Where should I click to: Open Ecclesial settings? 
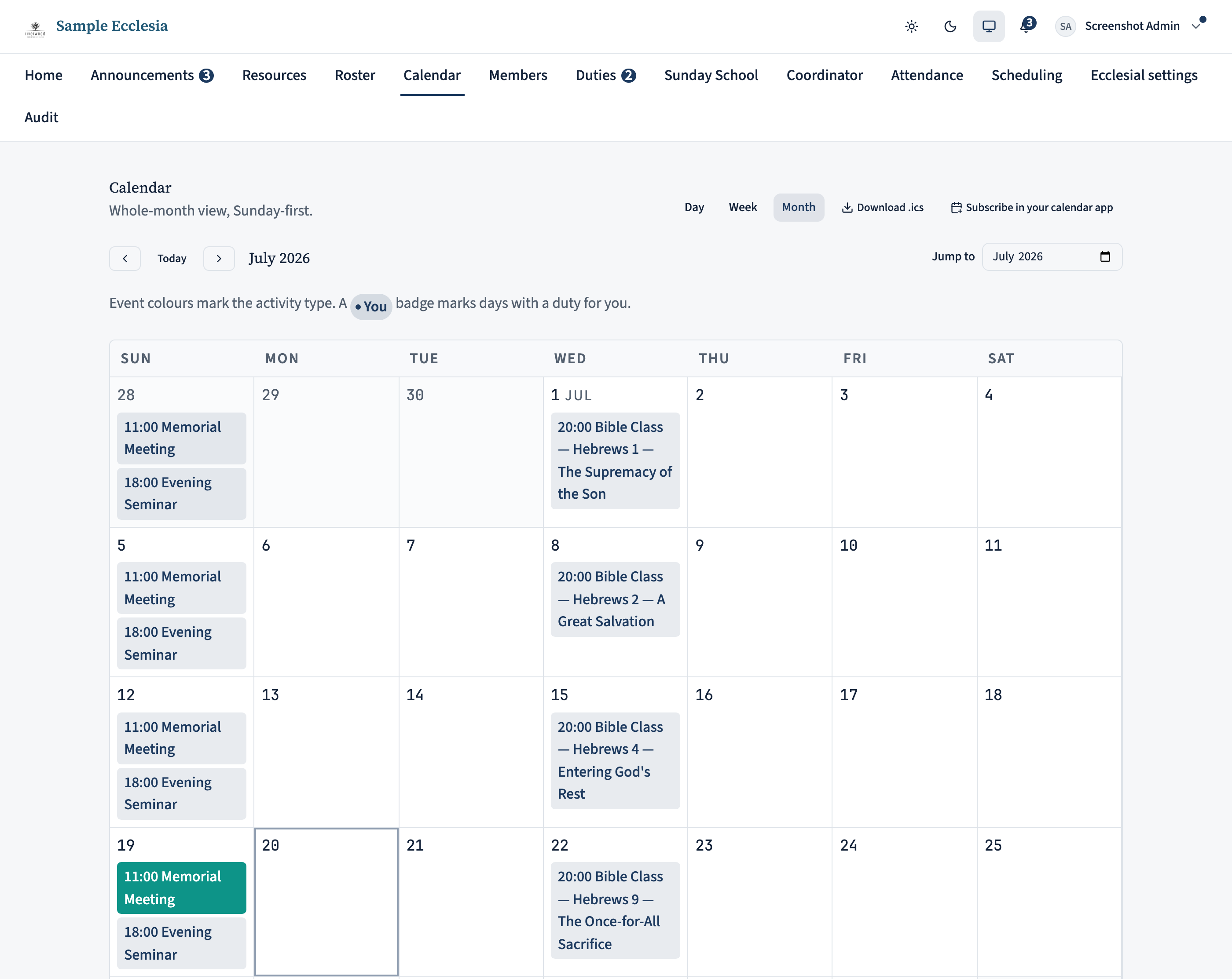1144,75
